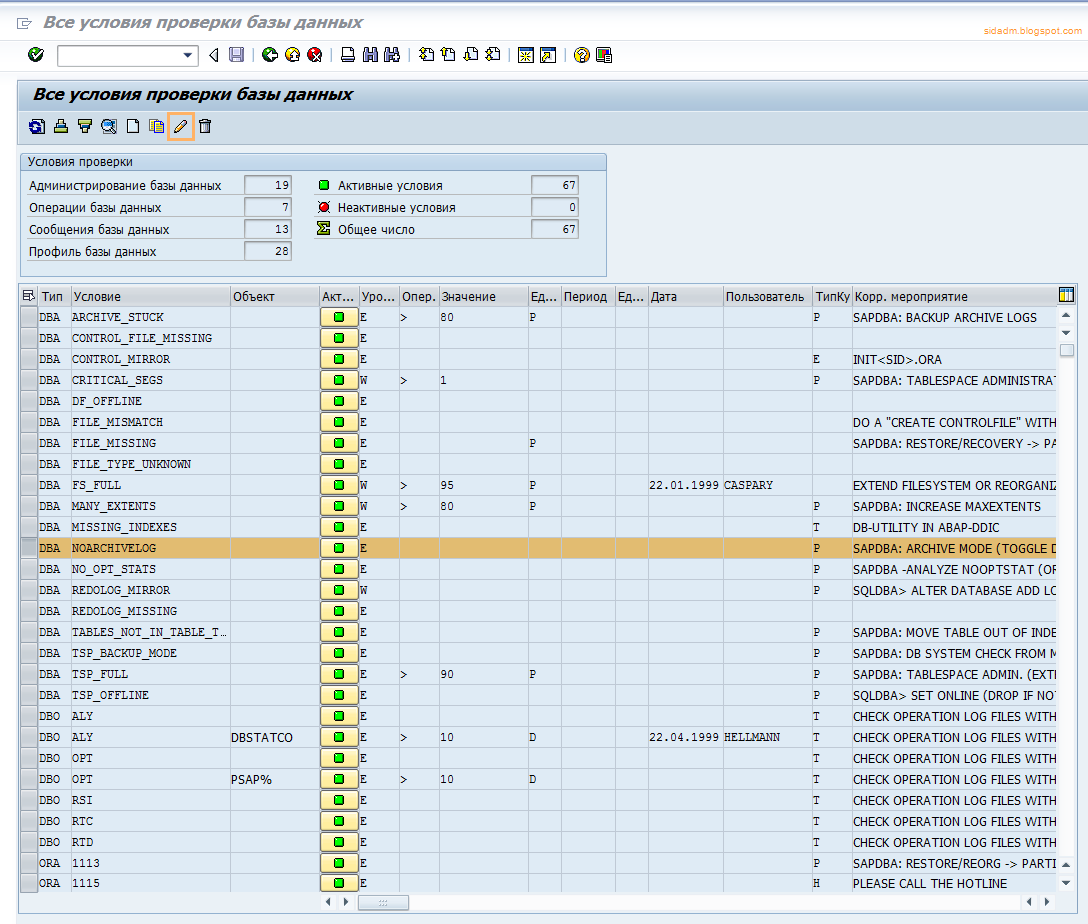Search conditions with the magnifier icon

(x=108, y=127)
